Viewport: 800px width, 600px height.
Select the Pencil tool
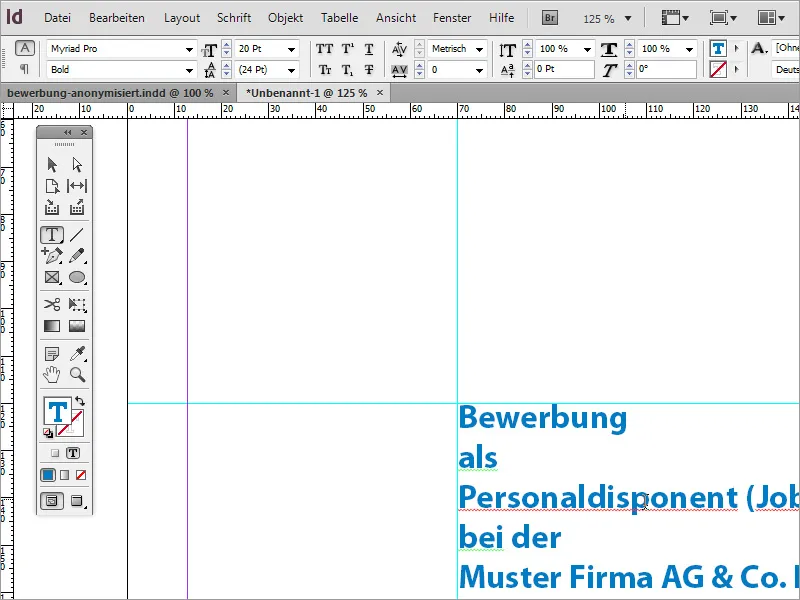[77, 255]
